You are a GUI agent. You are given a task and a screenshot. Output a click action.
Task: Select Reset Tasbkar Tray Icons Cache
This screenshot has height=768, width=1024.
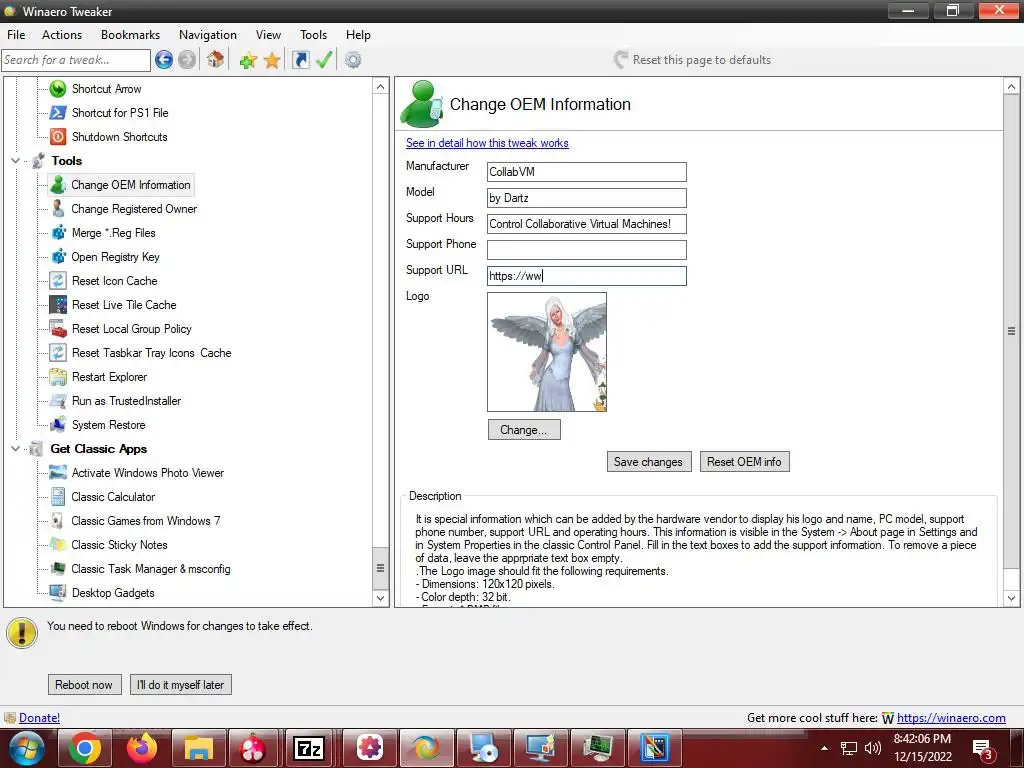(152, 353)
